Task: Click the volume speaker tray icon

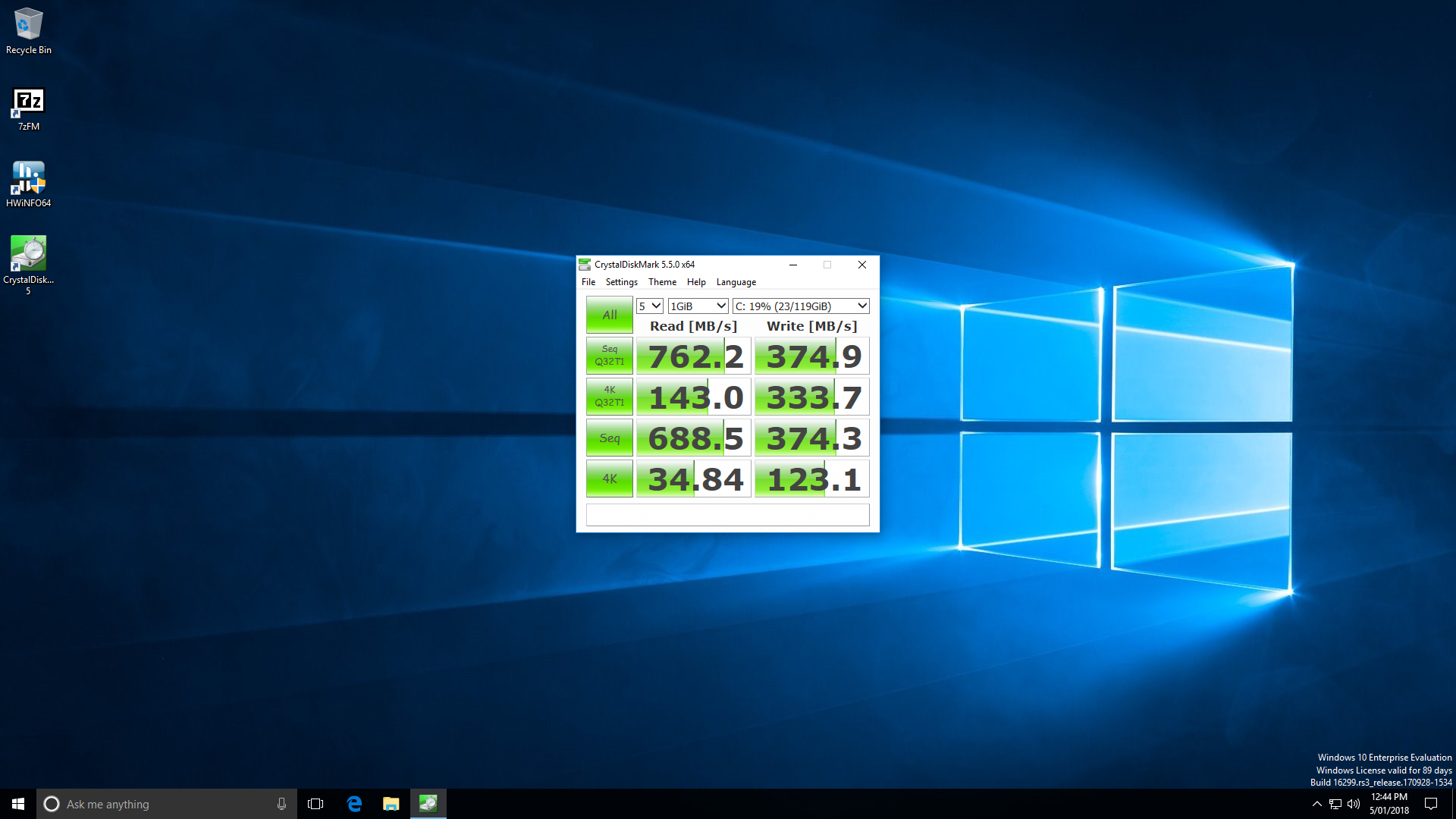Action: pos(1354,804)
